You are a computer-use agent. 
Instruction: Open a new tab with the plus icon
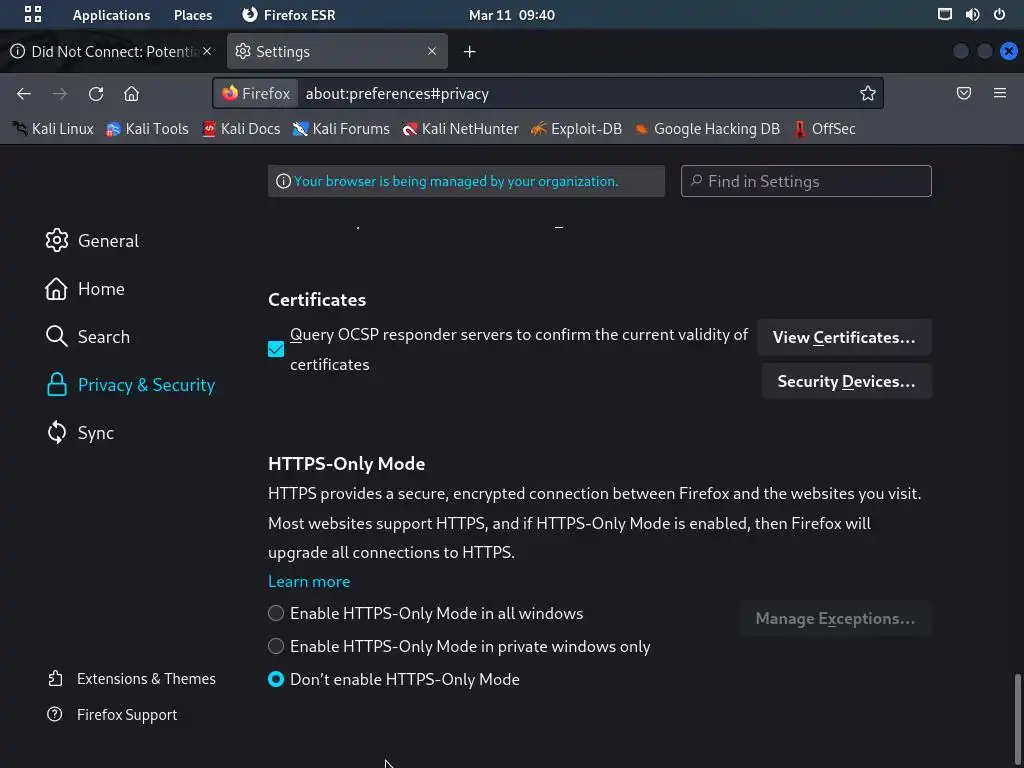point(469,51)
